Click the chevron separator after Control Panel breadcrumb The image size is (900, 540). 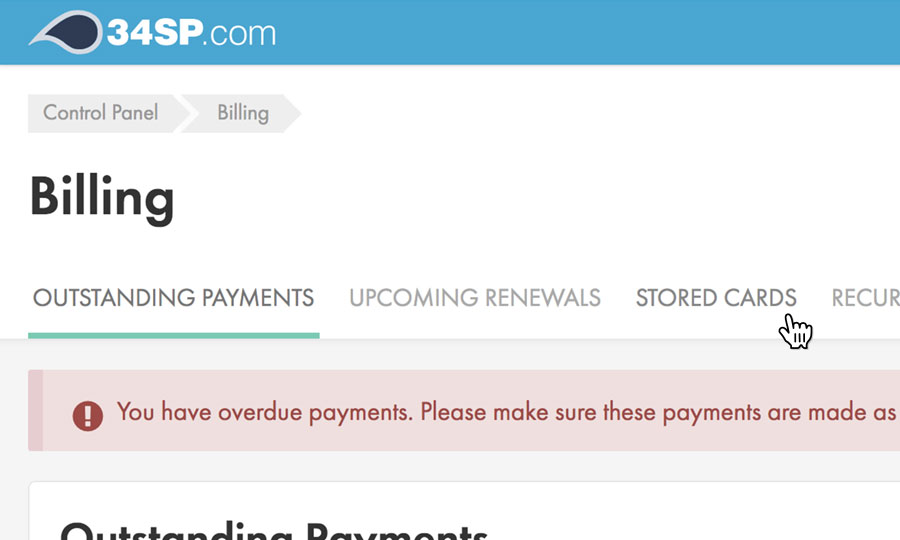pos(185,113)
